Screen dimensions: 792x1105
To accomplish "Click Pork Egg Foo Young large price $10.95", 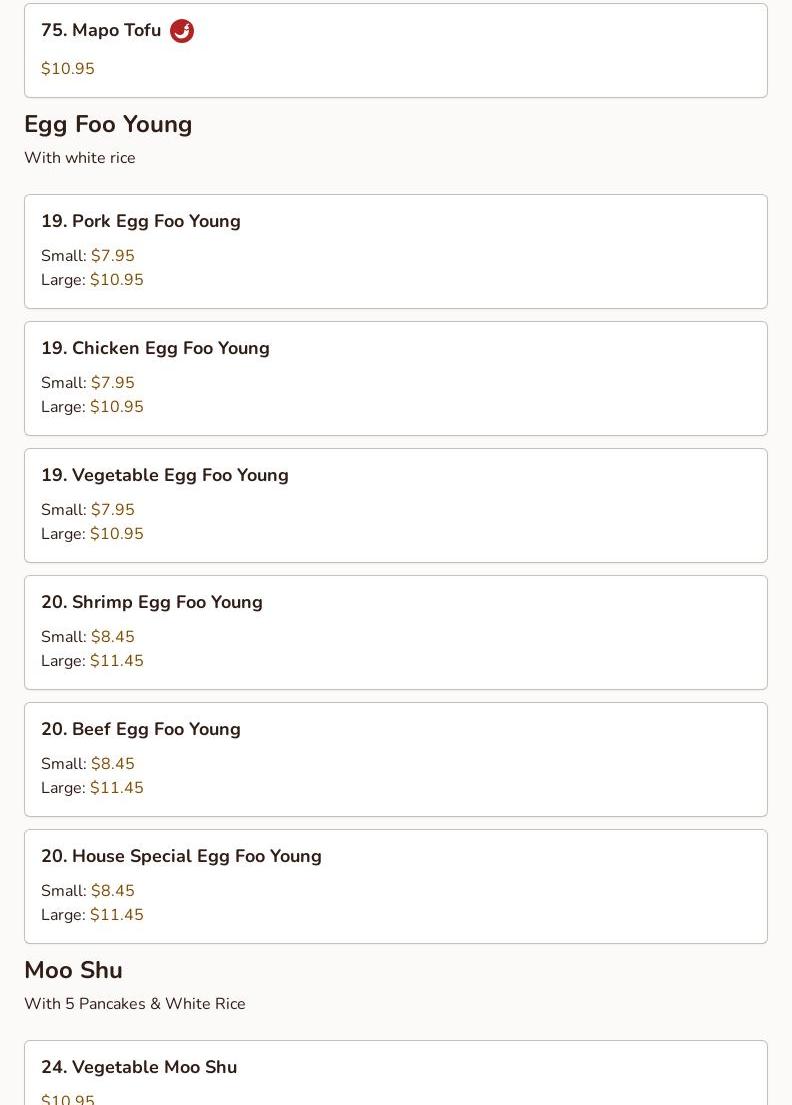I will [x=117, y=280].
